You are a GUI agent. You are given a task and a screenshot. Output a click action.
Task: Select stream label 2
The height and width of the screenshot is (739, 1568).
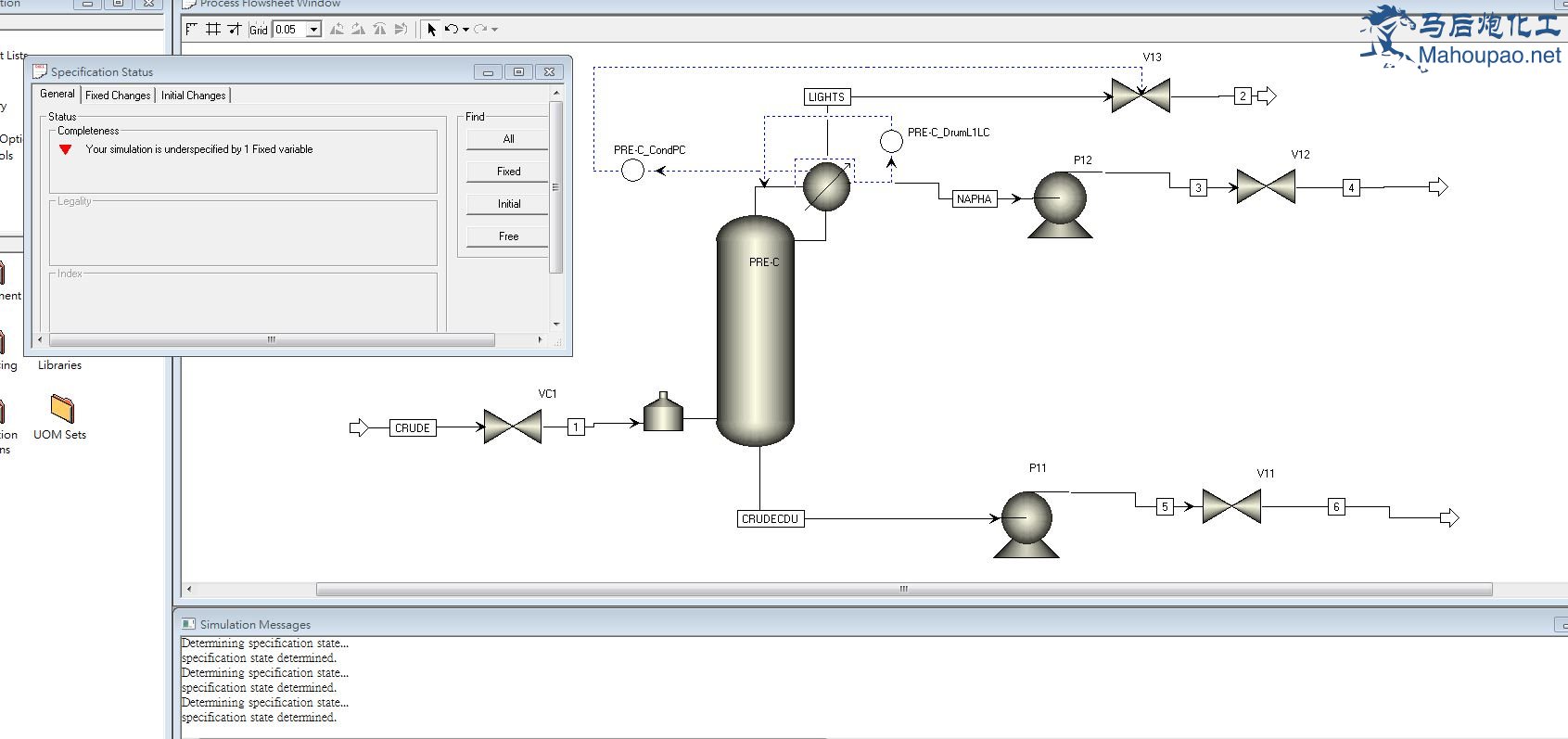tap(1243, 96)
